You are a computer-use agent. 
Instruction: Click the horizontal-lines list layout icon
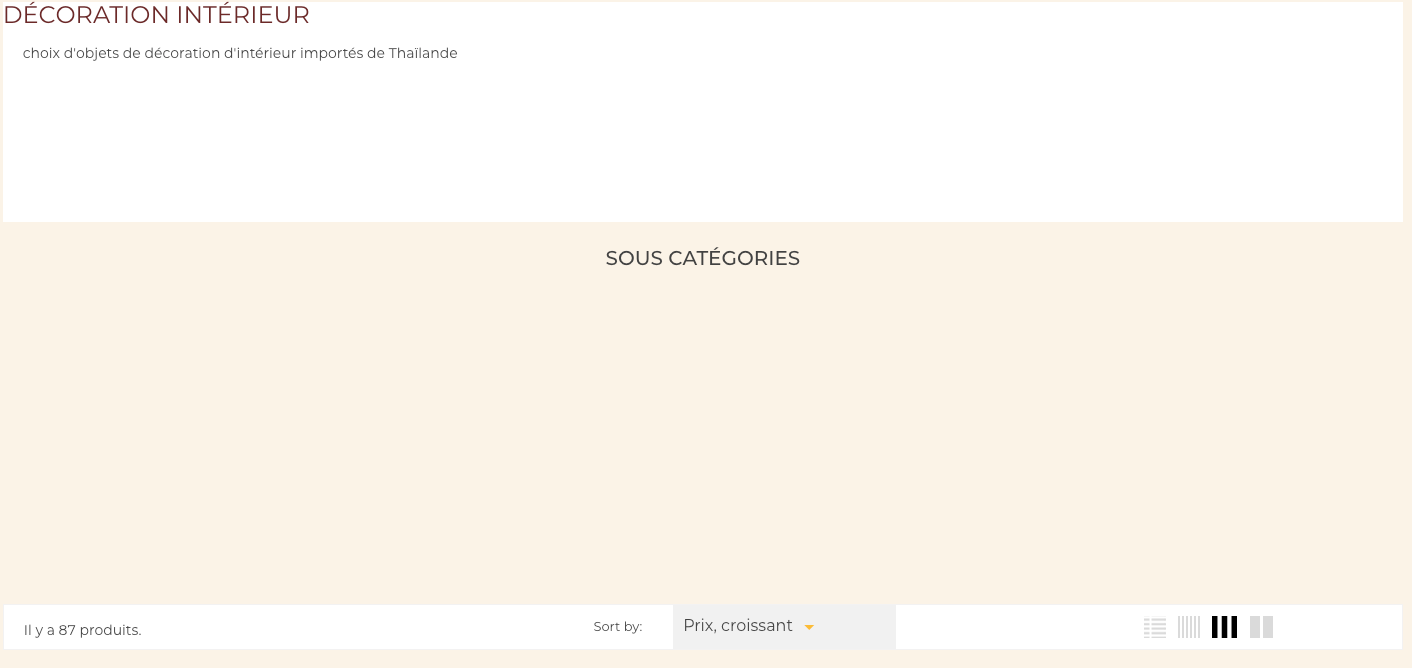(1155, 628)
